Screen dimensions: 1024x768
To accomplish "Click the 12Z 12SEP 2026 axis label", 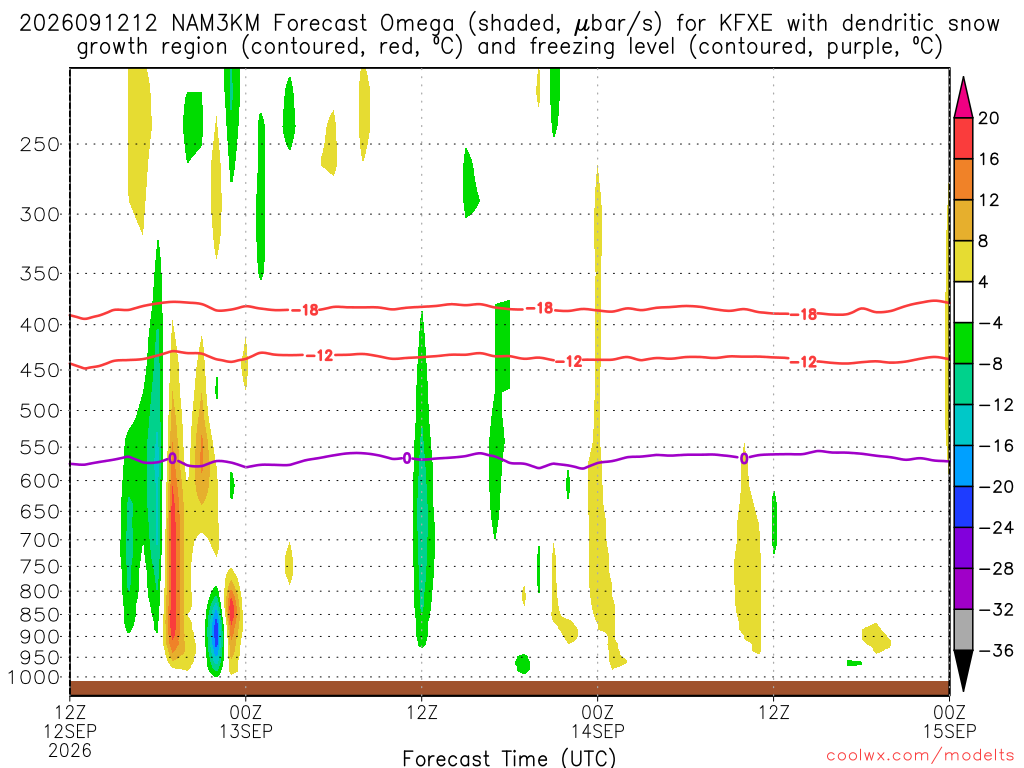I will point(70,731).
